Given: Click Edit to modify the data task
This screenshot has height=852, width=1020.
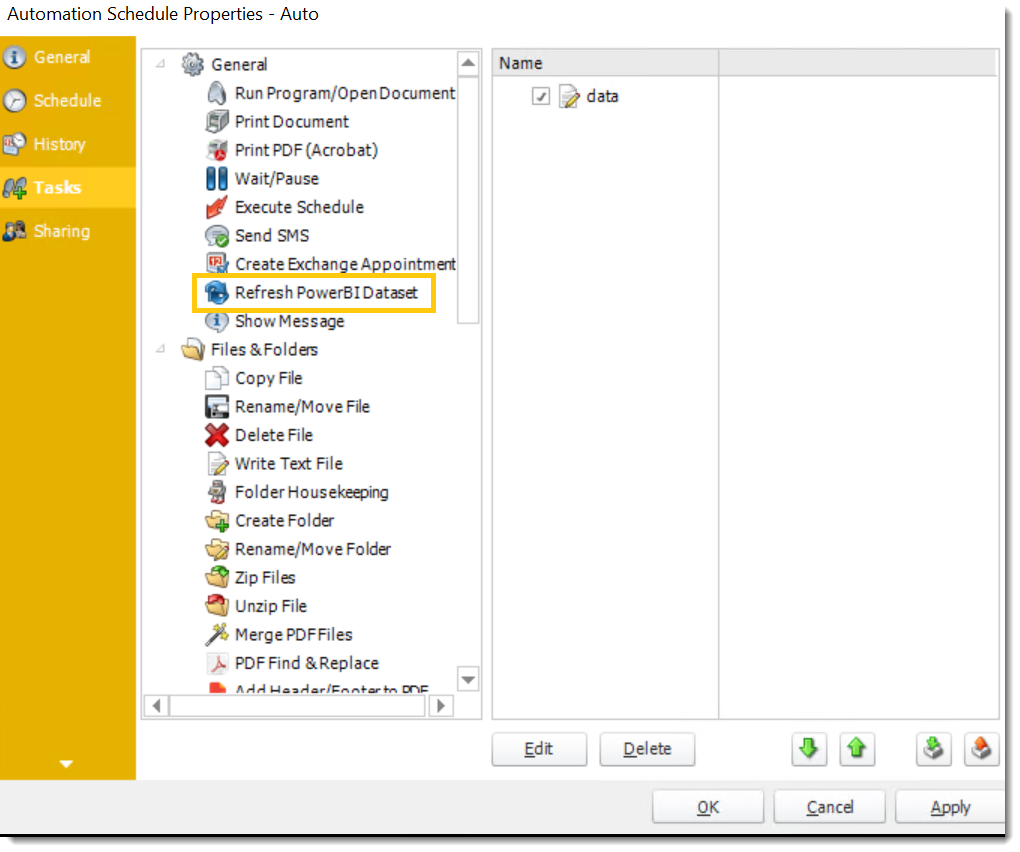Looking at the screenshot, I should (x=539, y=748).
